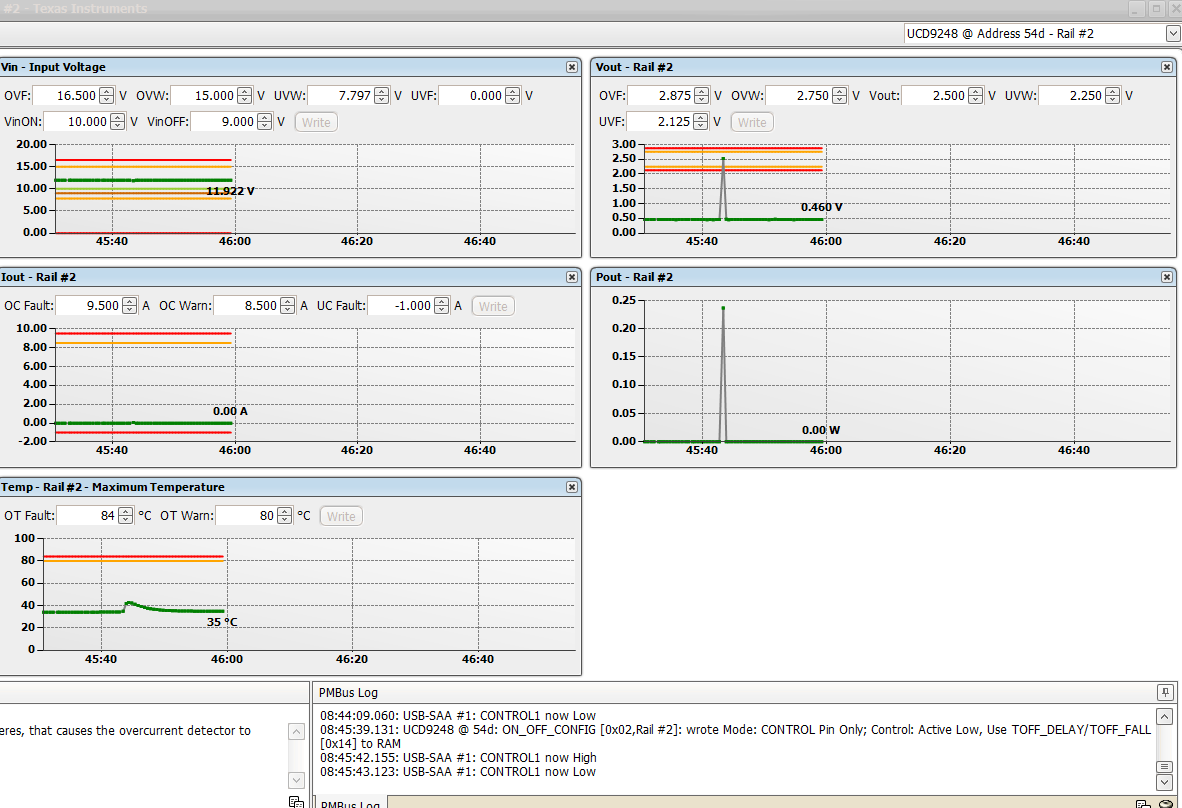Click the OC Warn value field
This screenshot has height=808, width=1182.
pos(247,306)
